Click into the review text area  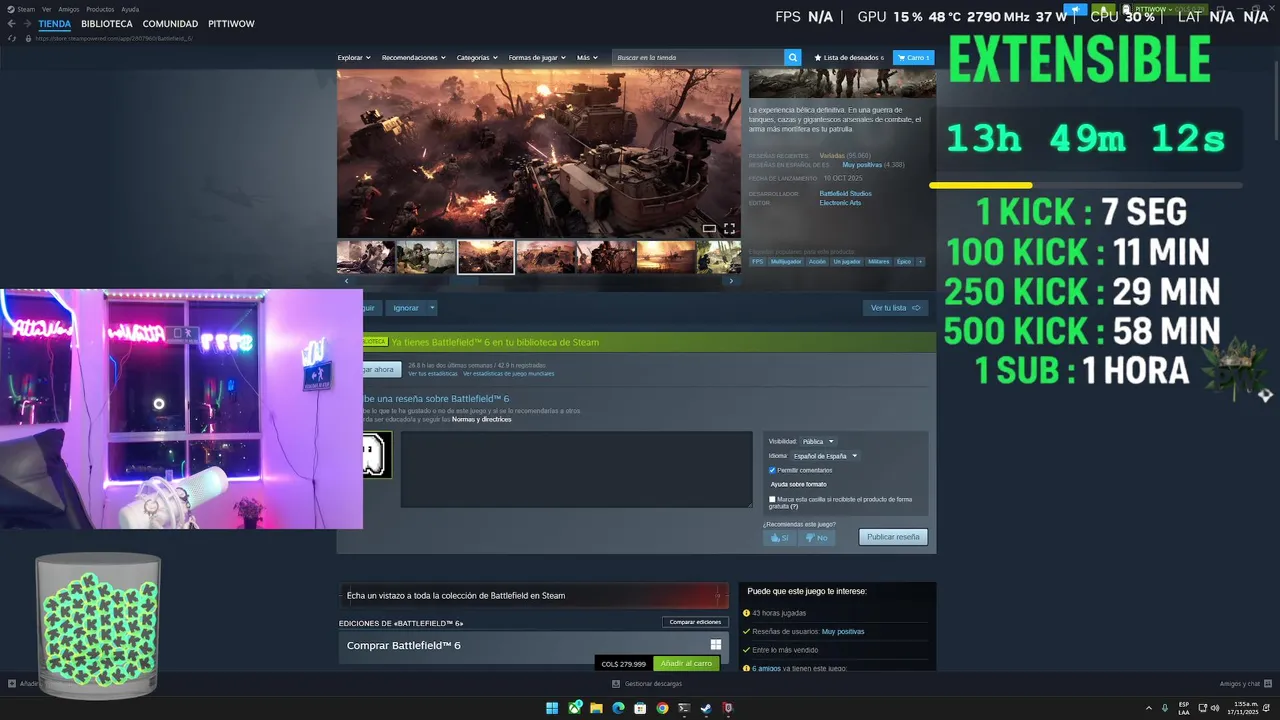[576, 470]
